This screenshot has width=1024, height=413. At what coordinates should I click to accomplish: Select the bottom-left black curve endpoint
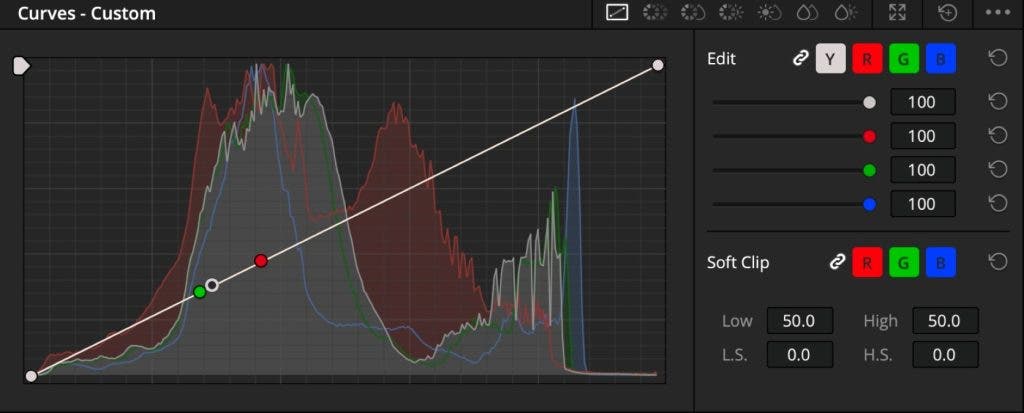click(31, 376)
